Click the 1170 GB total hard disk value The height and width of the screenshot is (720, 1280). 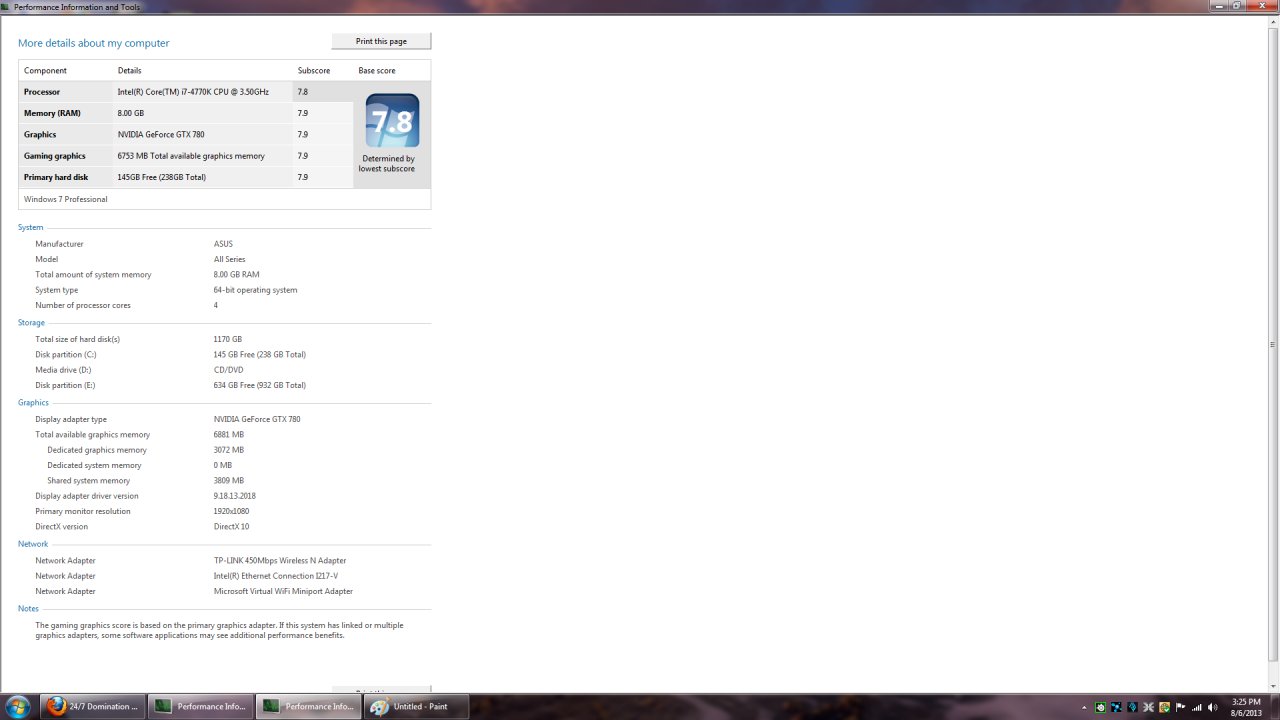[228, 339]
